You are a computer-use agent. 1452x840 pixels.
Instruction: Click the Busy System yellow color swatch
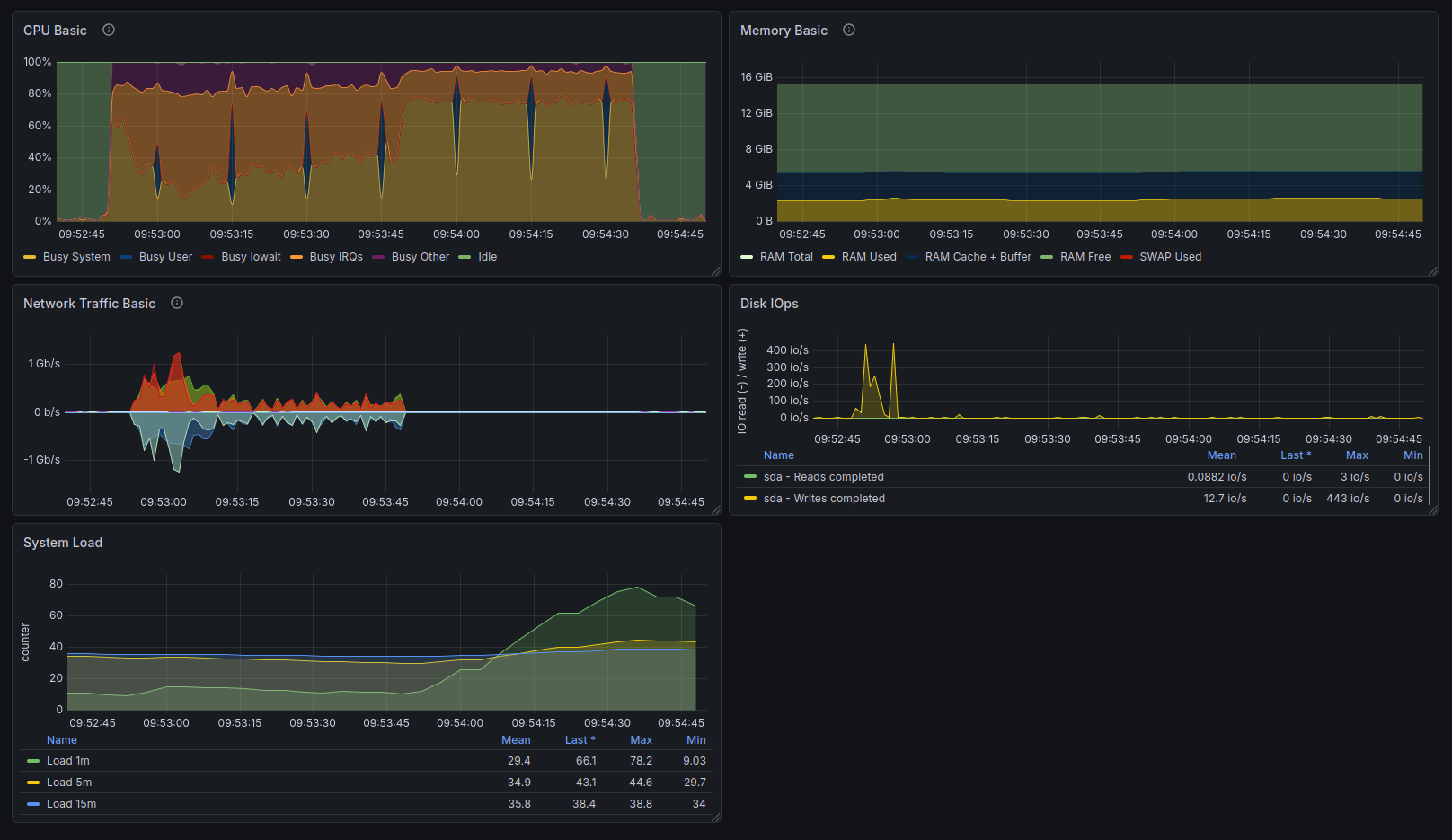30,257
